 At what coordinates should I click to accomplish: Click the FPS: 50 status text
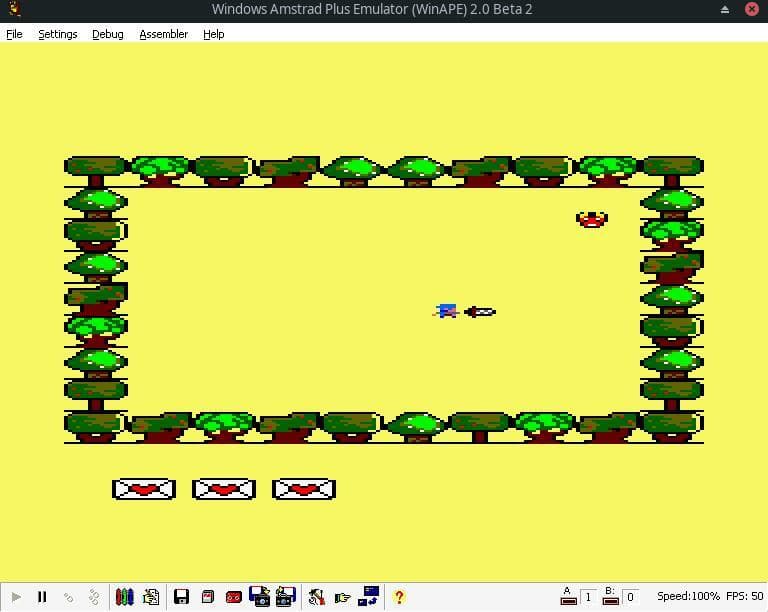tap(744, 596)
